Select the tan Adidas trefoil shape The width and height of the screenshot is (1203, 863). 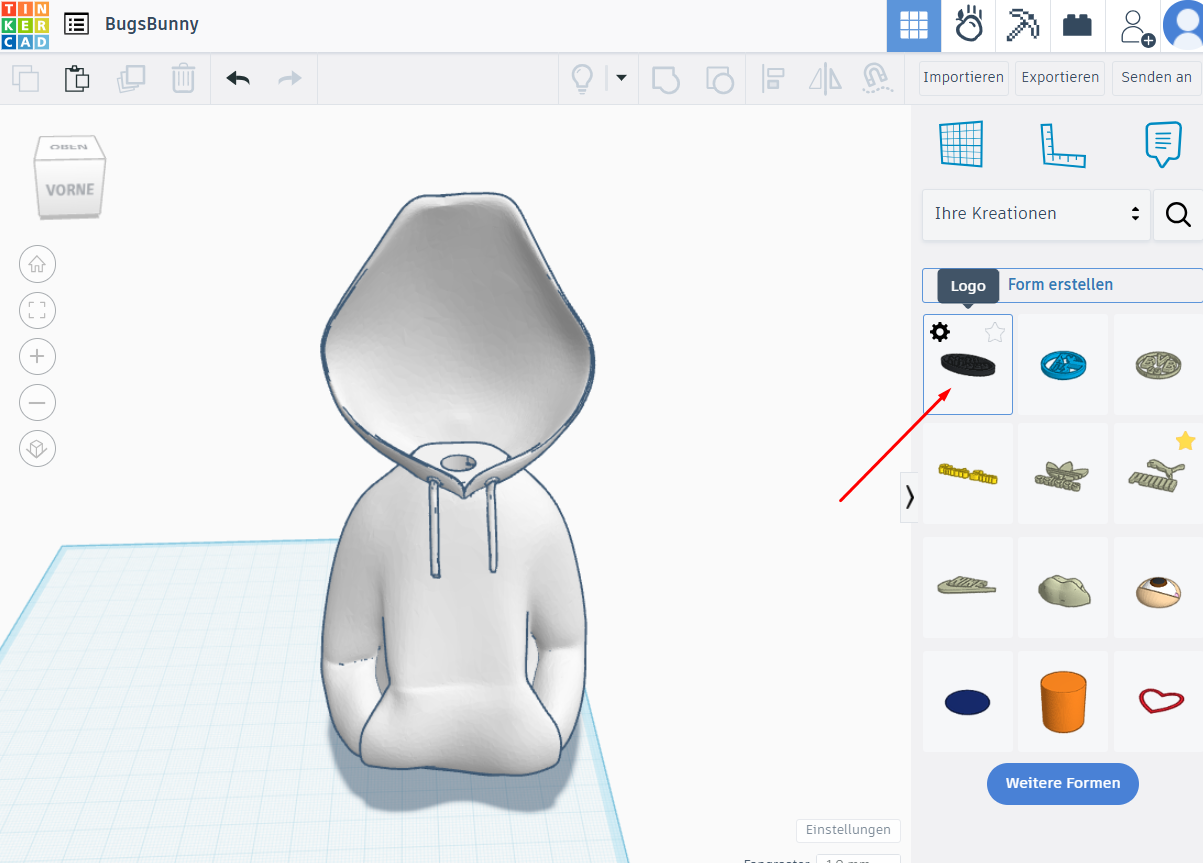pyautogui.click(x=1063, y=473)
